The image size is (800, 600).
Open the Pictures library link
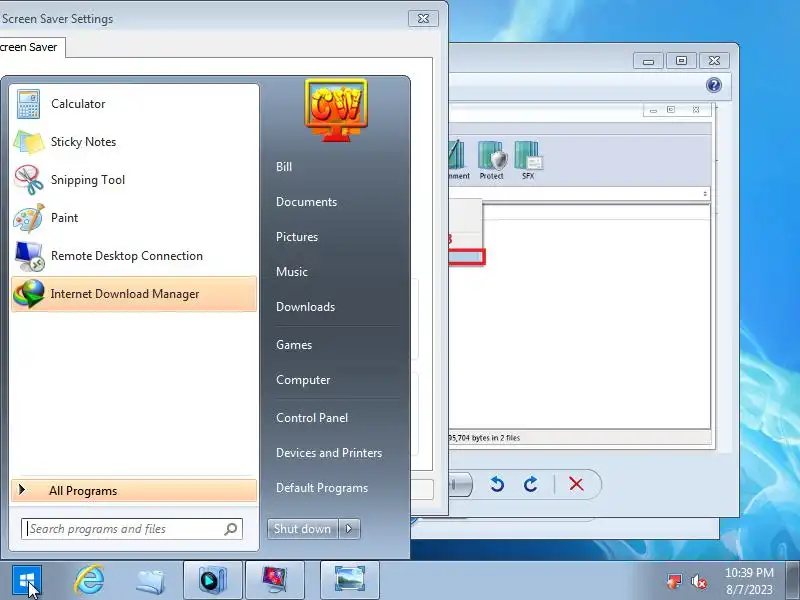[297, 237]
